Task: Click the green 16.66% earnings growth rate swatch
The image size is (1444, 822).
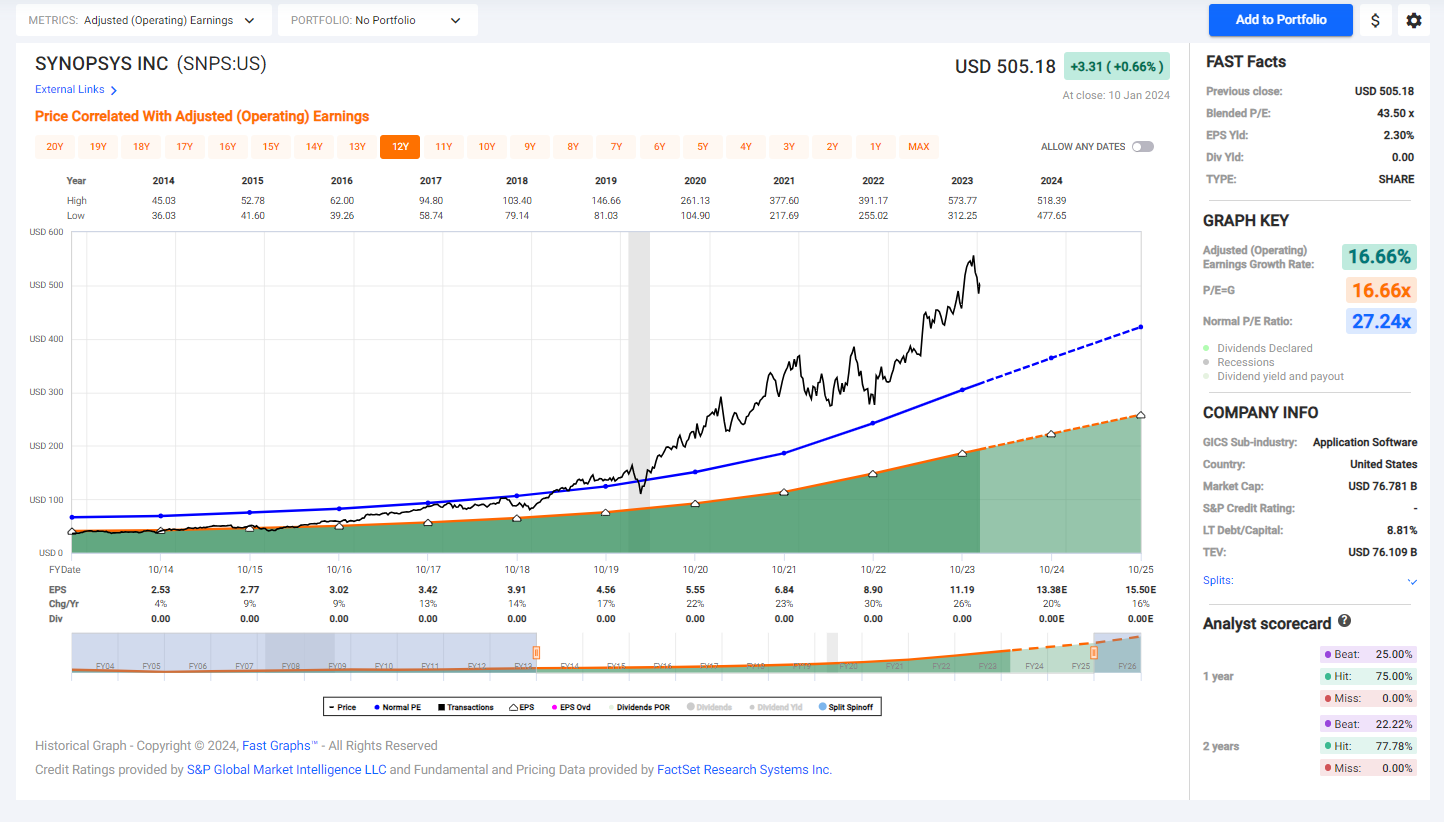Action: point(1380,257)
